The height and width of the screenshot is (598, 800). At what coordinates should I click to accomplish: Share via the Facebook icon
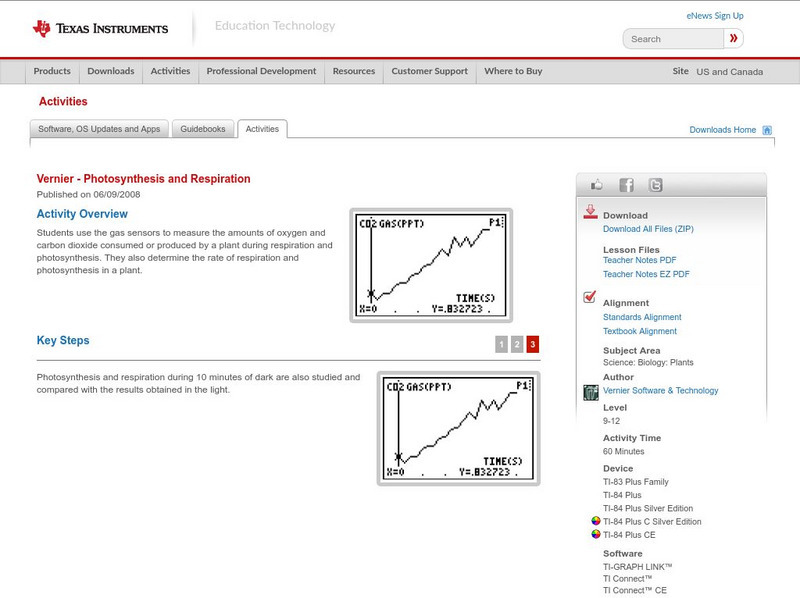coord(627,185)
